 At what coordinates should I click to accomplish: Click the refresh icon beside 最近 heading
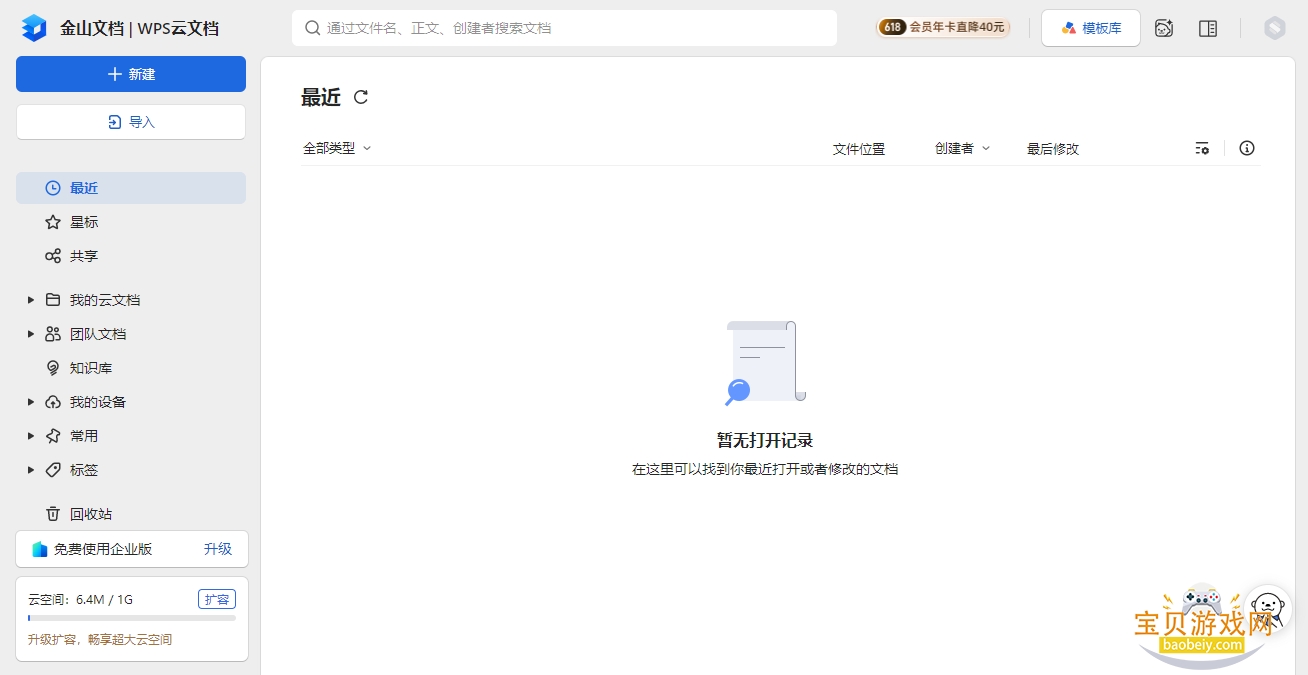click(x=361, y=97)
